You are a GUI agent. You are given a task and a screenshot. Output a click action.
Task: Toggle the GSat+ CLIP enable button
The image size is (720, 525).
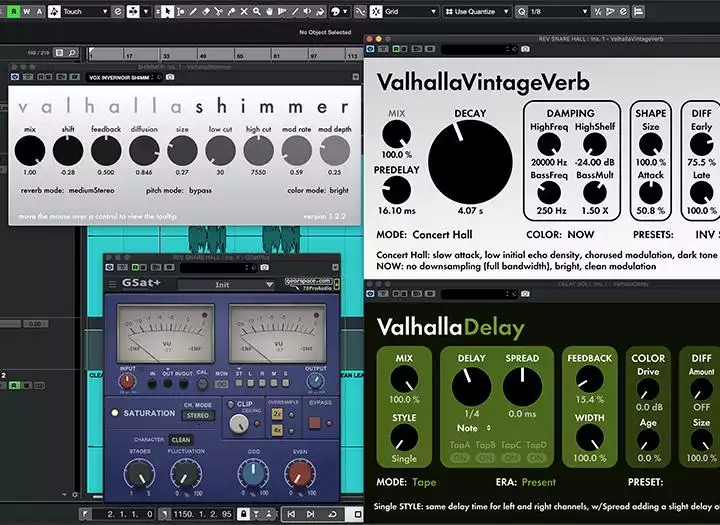[x=231, y=404]
